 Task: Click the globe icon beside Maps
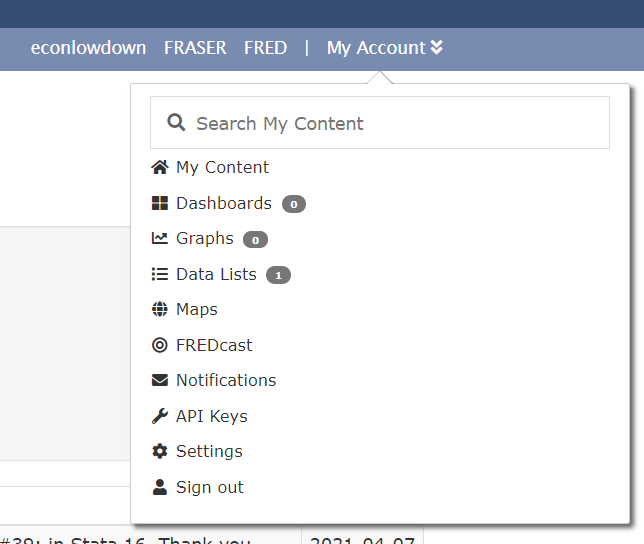160,309
